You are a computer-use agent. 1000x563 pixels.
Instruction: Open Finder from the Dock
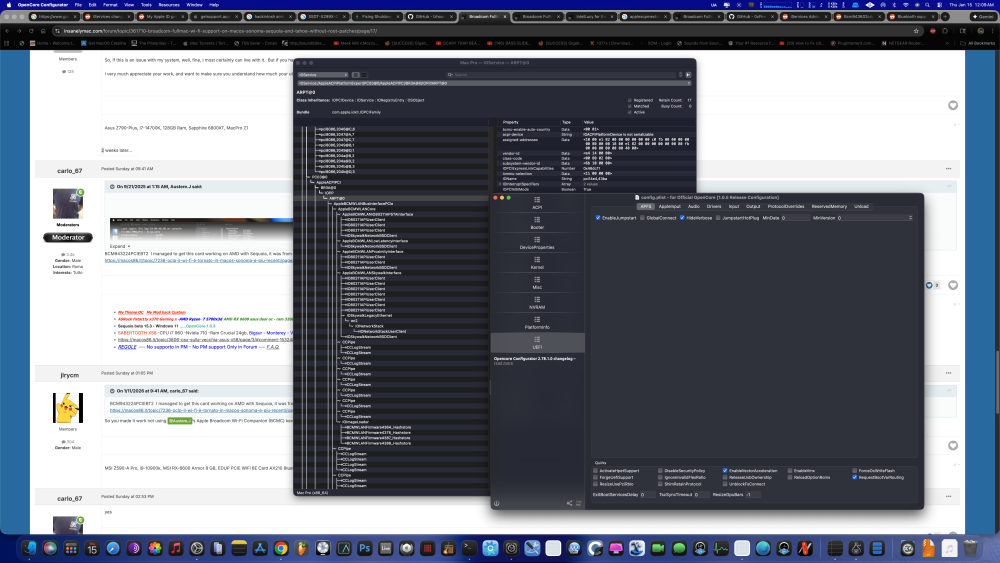click(29, 548)
